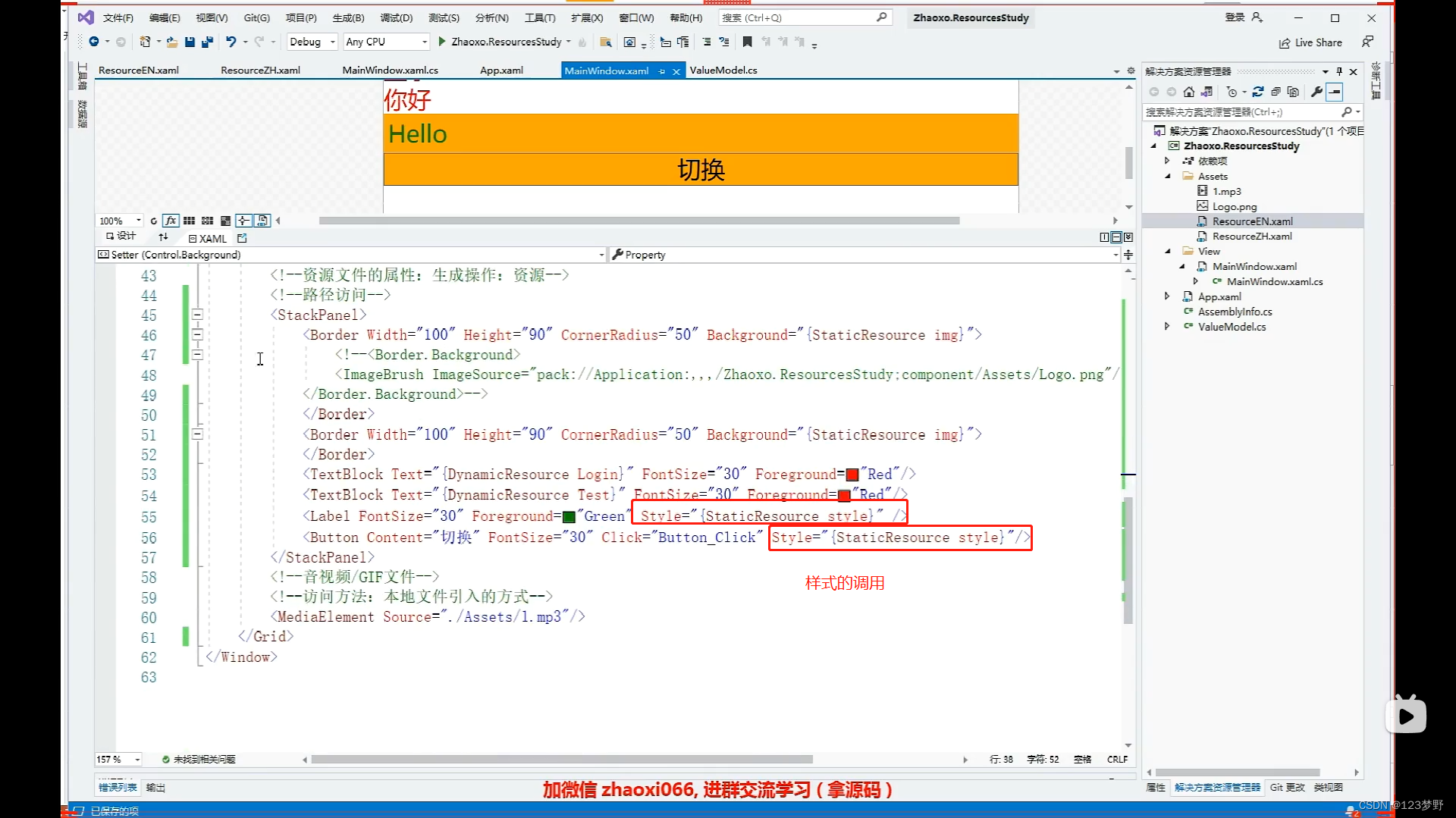
Task: Click the designer refresh icon
Action: click(x=154, y=221)
